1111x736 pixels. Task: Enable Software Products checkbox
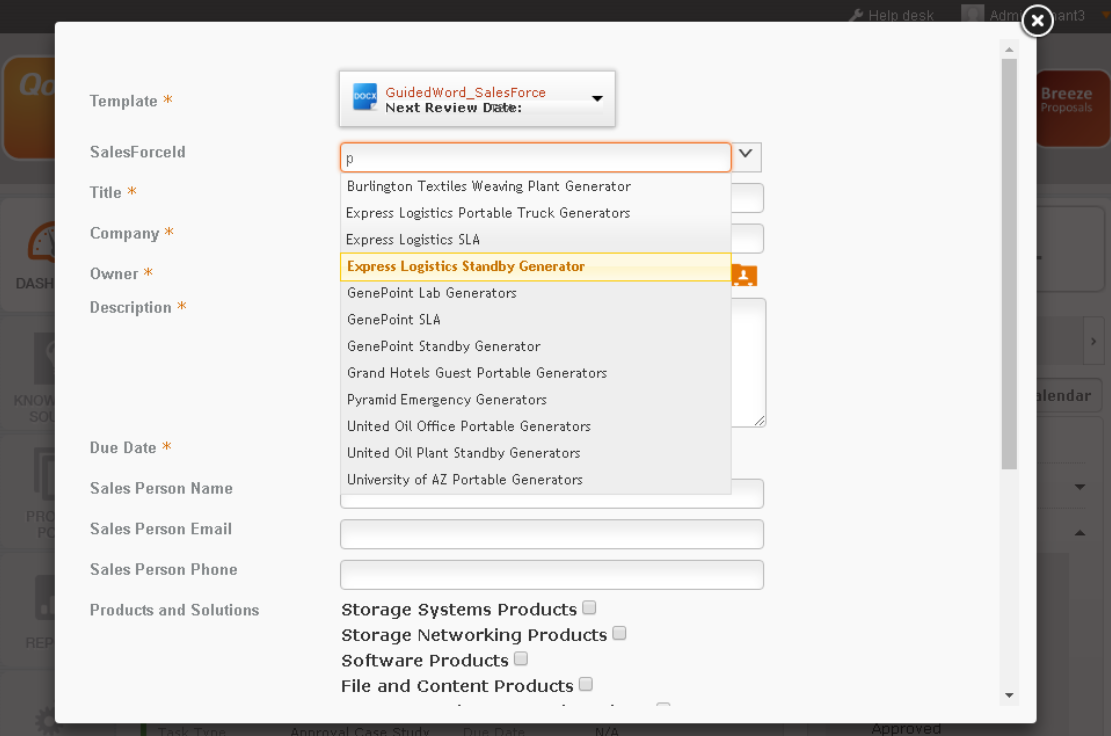pos(521,659)
